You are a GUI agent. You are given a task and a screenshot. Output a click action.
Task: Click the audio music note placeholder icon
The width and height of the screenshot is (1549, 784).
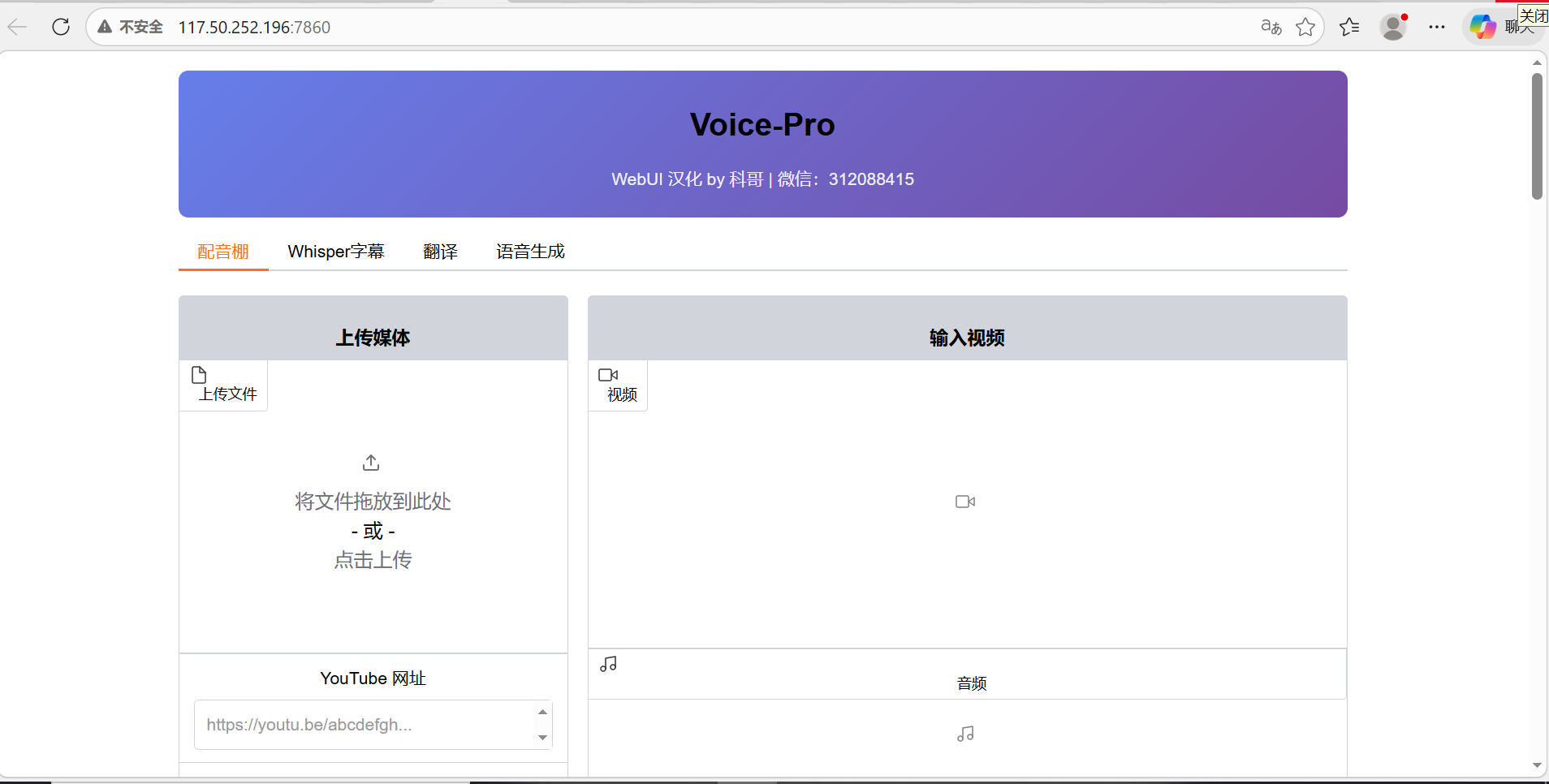click(x=964, y=734)
